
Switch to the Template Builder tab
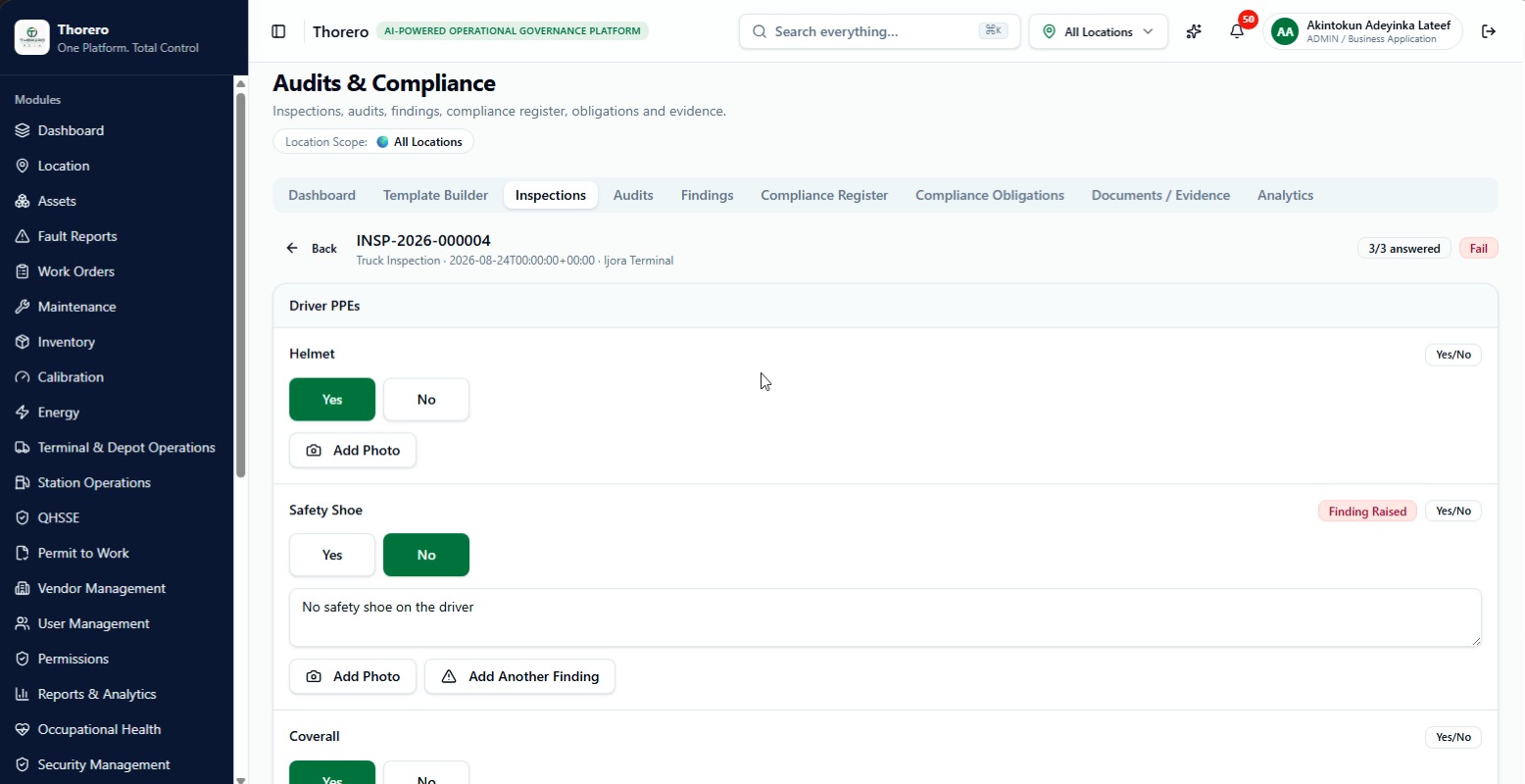tap(435, 195)
